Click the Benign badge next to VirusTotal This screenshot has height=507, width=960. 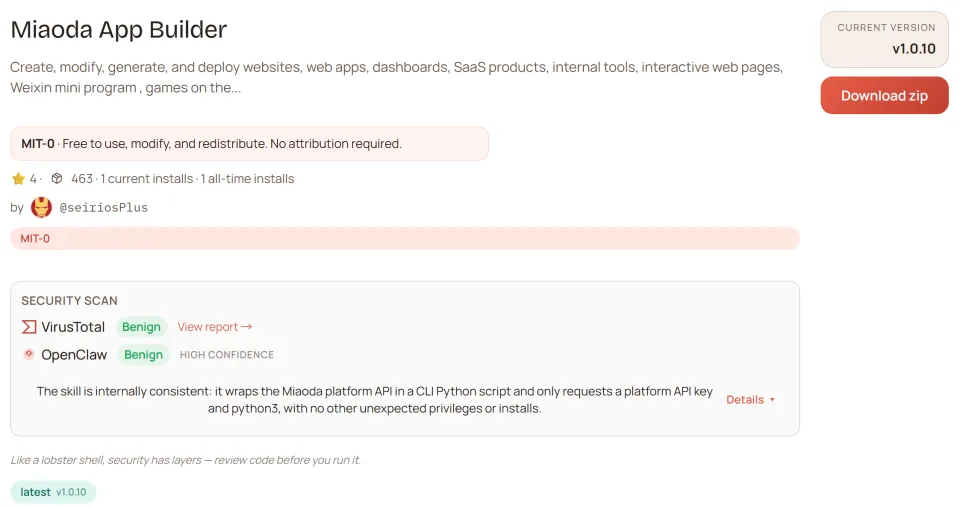click(141, 327)
